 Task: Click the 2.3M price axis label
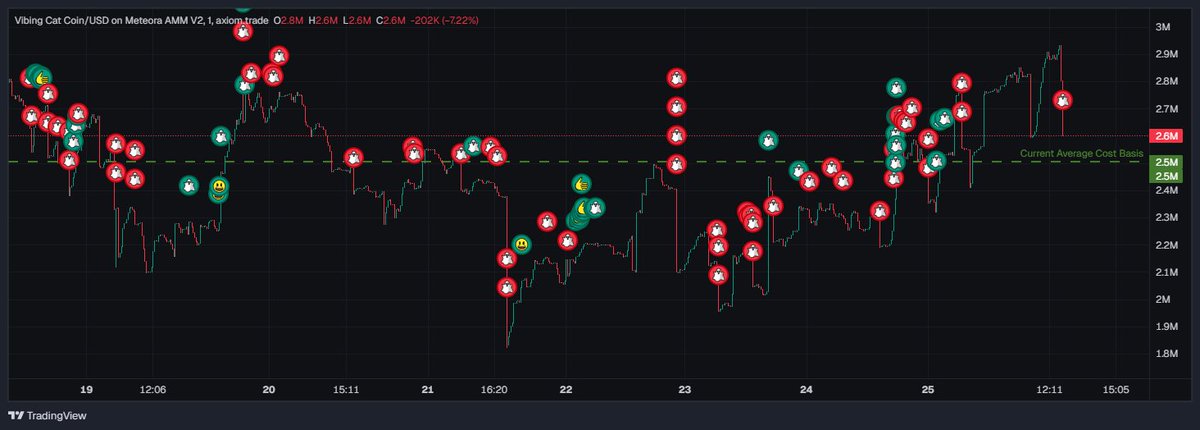pyautogui.click(x=1165, y=217)
